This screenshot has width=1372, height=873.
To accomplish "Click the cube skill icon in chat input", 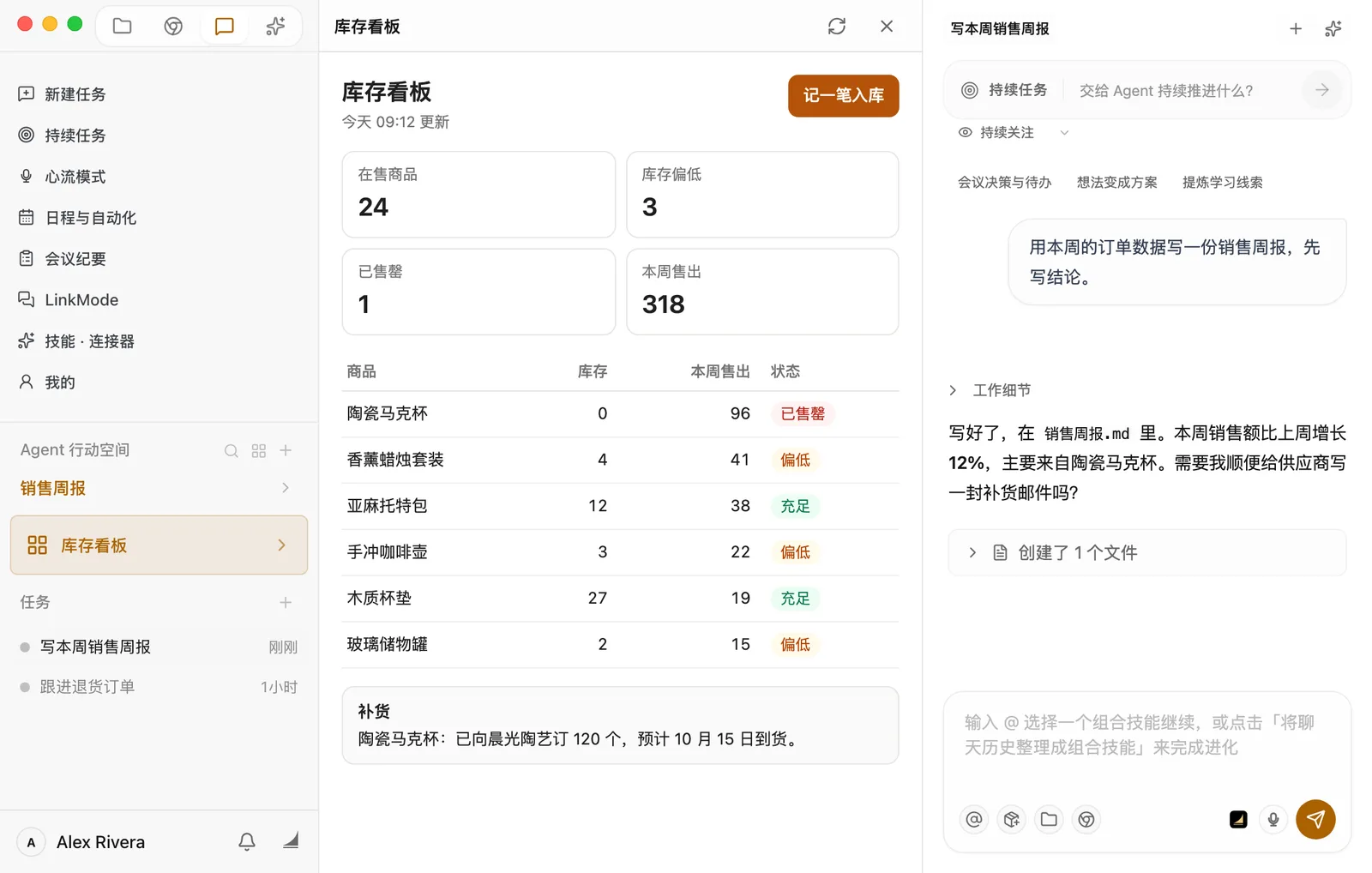I will coord(1012,820).
